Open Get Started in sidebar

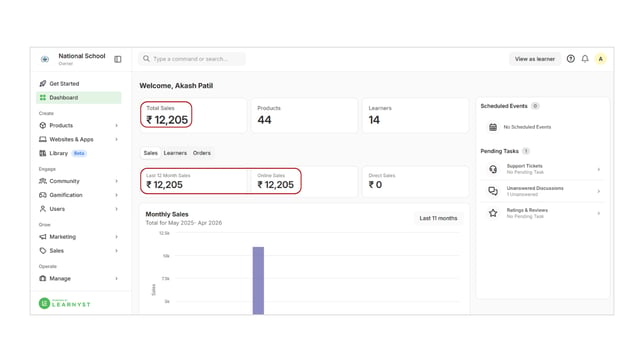point(79,83)
